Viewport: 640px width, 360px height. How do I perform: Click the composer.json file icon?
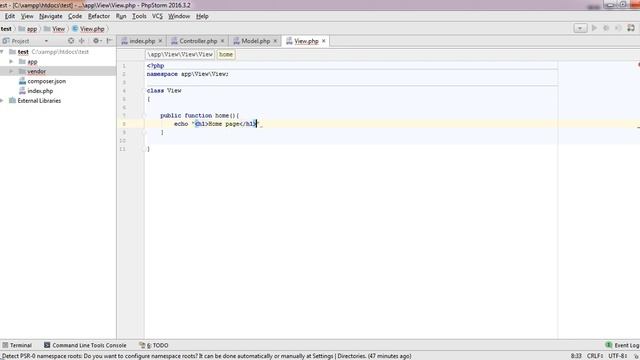click(22, 81)
